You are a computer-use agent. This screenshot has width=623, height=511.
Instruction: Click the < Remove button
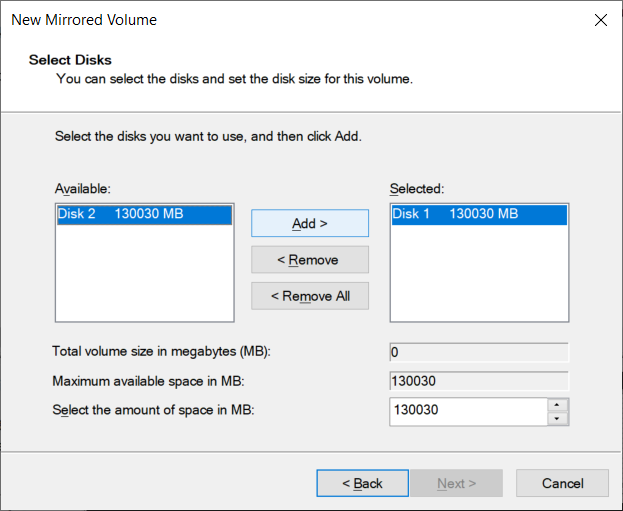point(310,260)
